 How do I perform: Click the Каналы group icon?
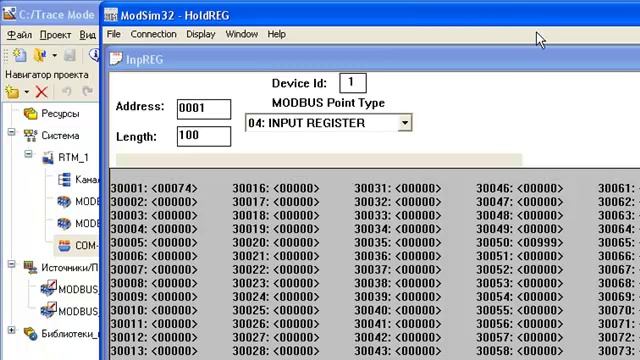[64, 179]
